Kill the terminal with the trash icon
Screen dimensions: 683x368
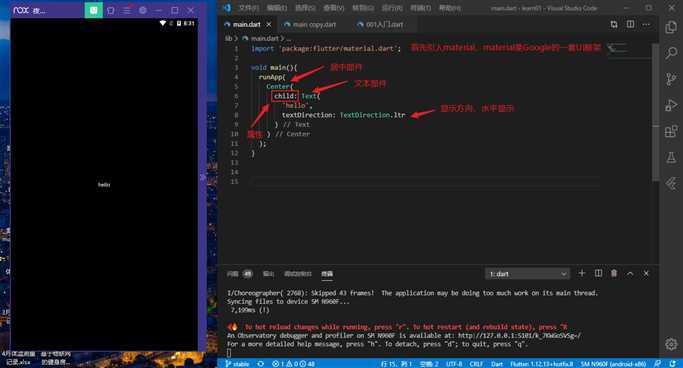click(x=614, y=273)
